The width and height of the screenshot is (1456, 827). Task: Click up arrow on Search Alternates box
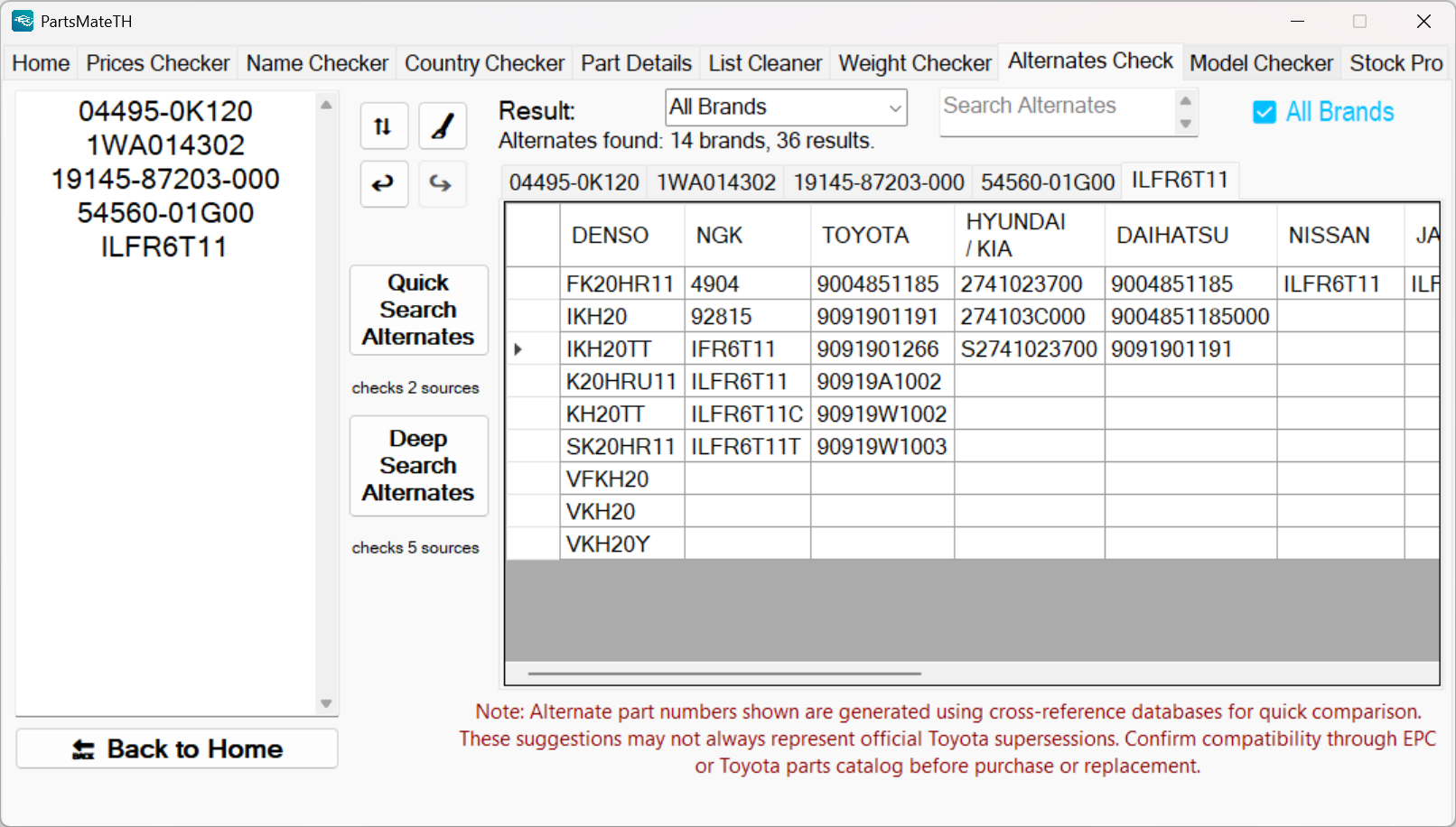[x=1186, y=100]
